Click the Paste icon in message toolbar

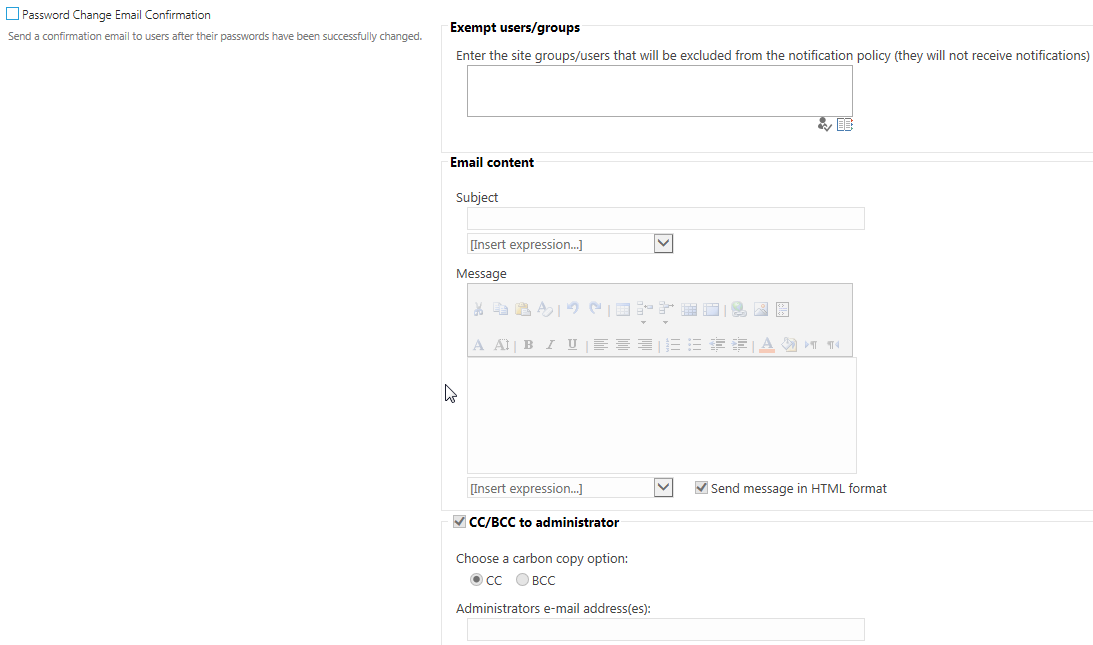(522, 310)
